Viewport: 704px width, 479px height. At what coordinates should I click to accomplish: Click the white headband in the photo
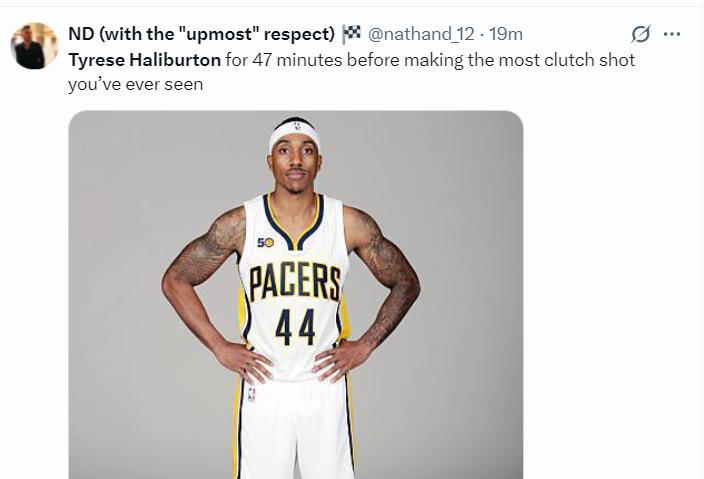click(x=294, y=134)
